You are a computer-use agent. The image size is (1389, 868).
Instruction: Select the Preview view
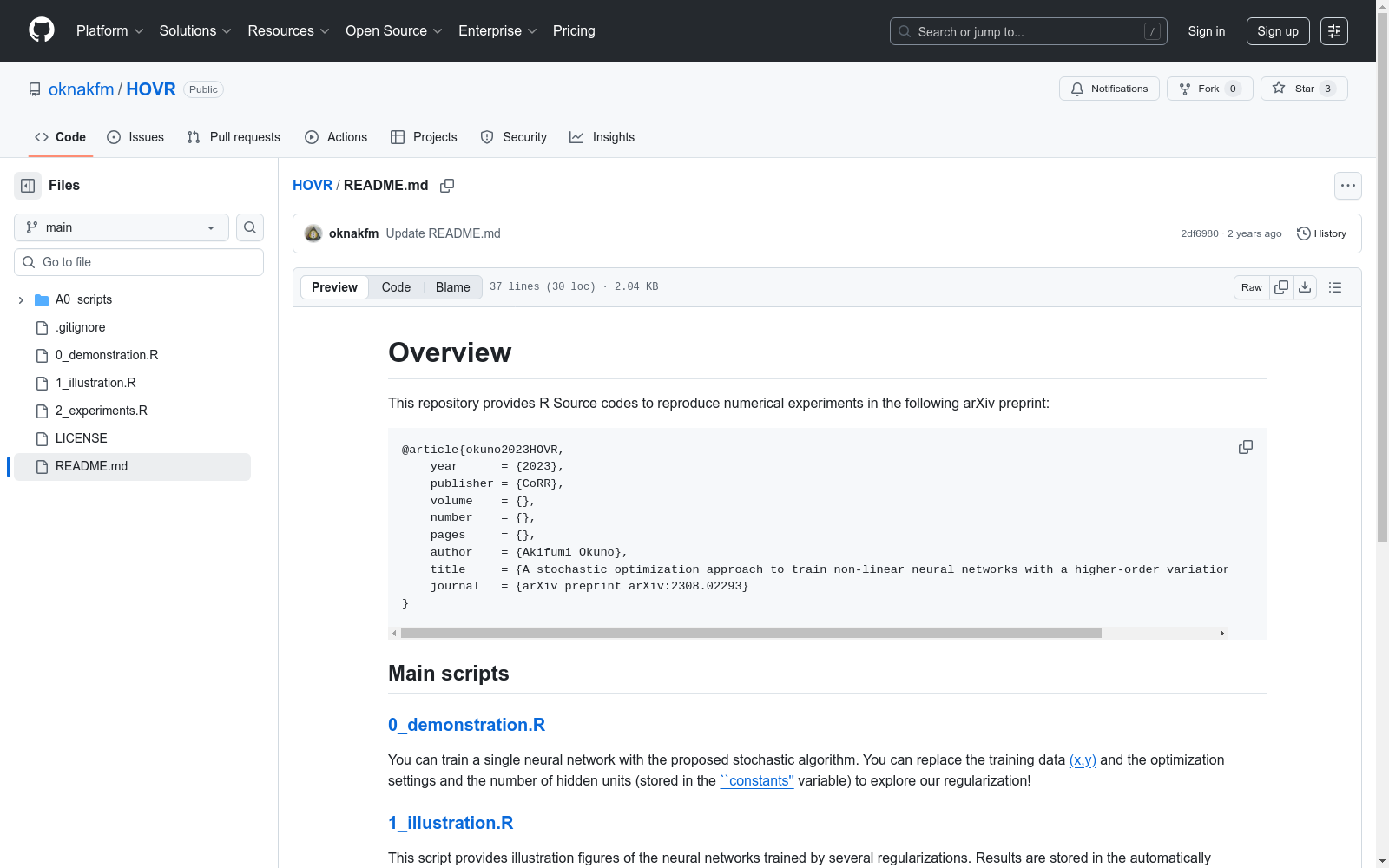[334, 287]
